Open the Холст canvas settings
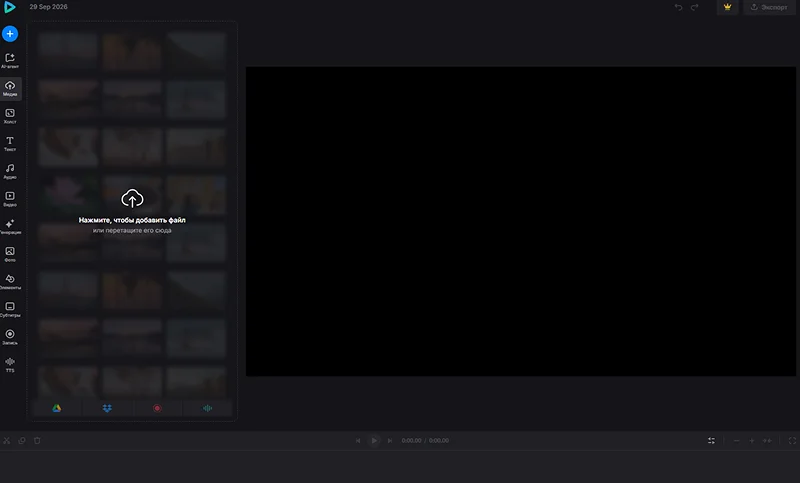This screenshot has width=800, height=483. pyautogui.click(x=10, y=116)
